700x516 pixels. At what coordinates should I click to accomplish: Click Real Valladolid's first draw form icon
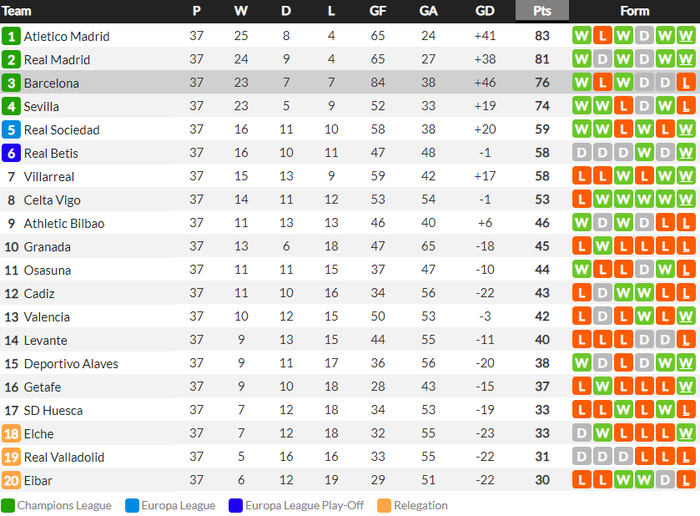582,457
